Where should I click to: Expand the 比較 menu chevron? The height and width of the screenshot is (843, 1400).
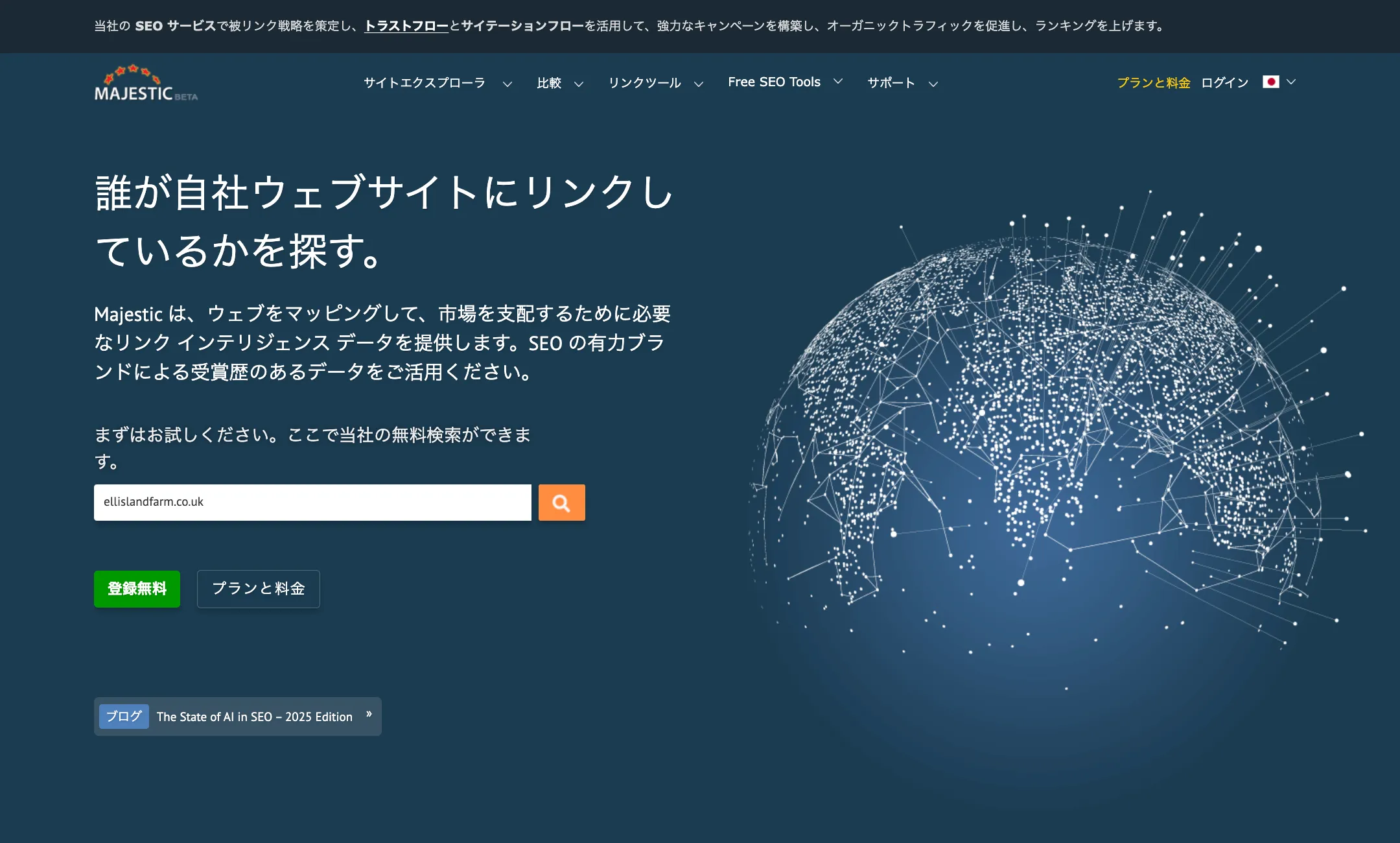579,84
